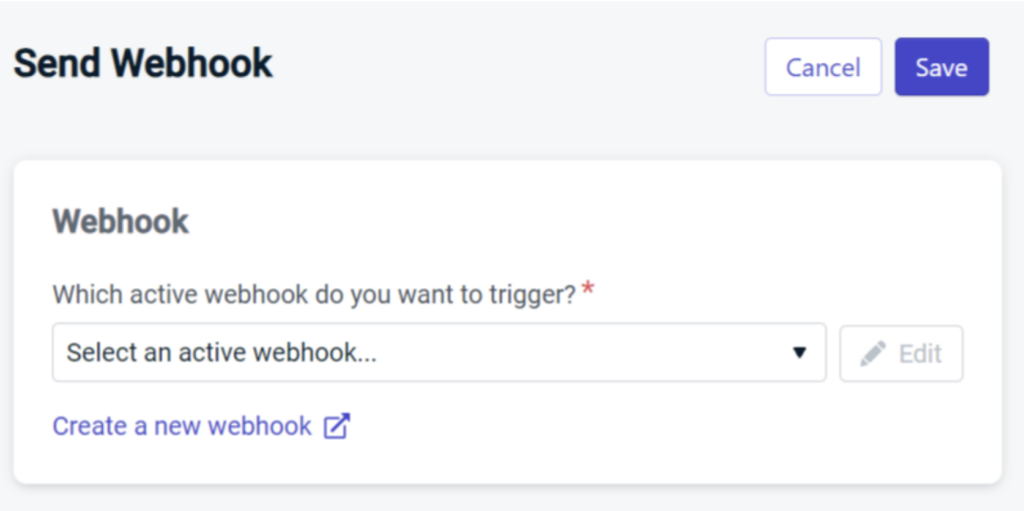Viewport: 1024px width, 511px height.
Task: Follow the 'Create a new webhook' link
Action: [x=182, y=426]
